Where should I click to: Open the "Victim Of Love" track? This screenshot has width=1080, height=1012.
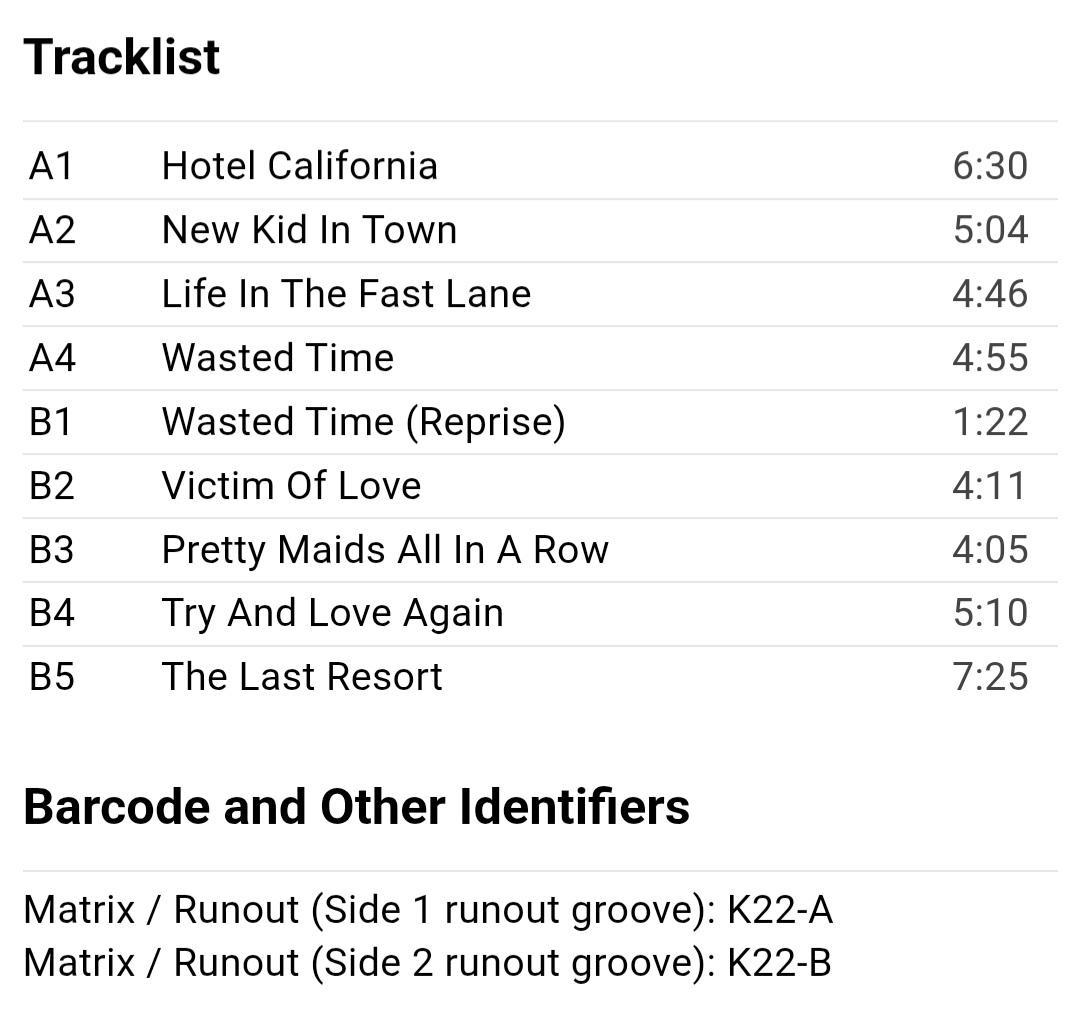pyautogui.click(x=291, y=486)
